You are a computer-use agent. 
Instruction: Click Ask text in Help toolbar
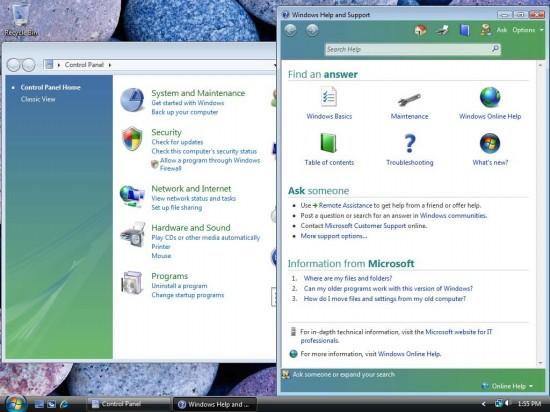coord(502,30)
